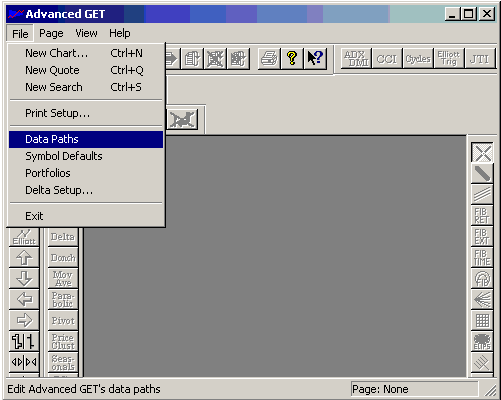This screenshot has height=400, width=501.
Task: Open the Page menu
Action: pos(51,33)
